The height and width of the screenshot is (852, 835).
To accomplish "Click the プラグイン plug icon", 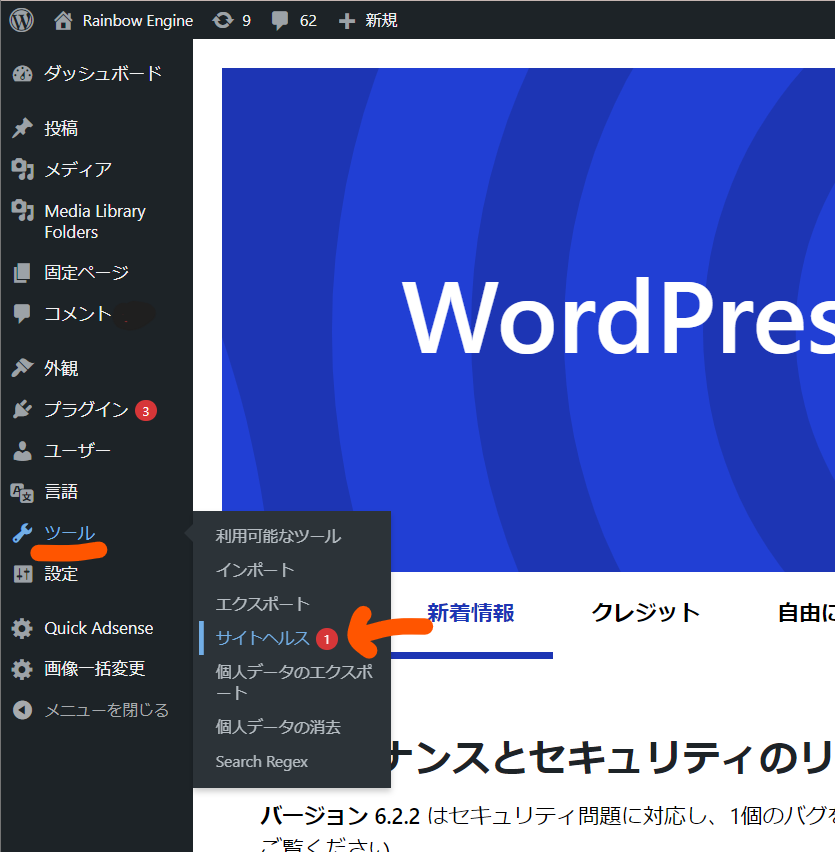I will pyautogui.click(x=22, y=409).
